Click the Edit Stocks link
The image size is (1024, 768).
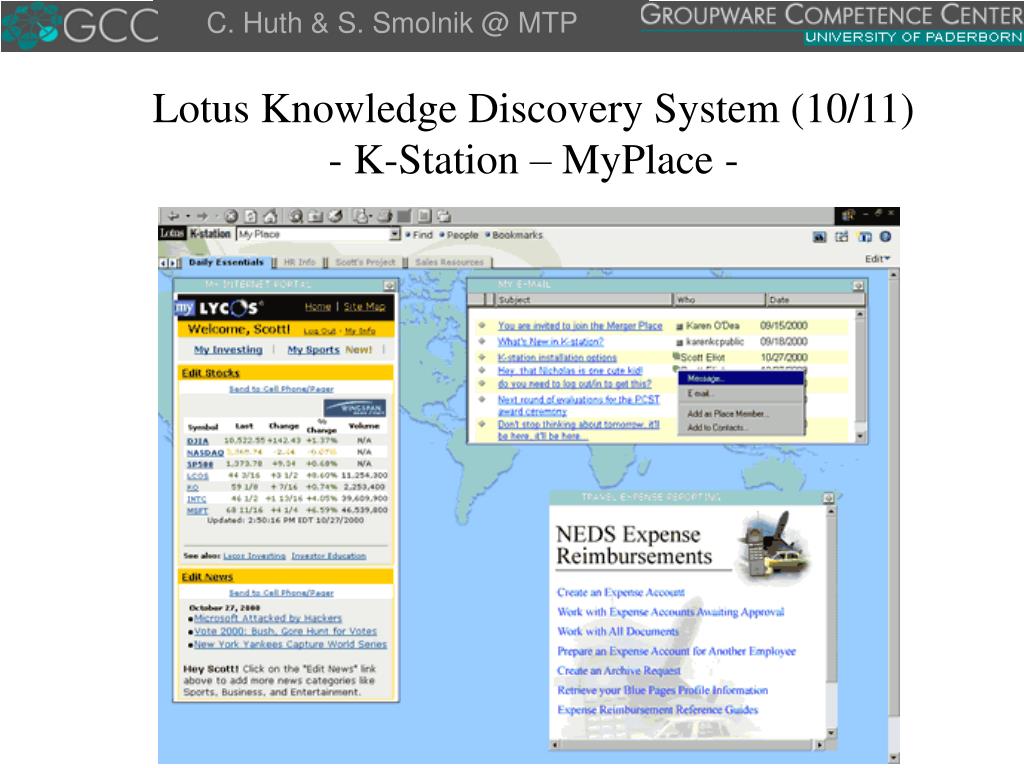click(x=210, y=373)
